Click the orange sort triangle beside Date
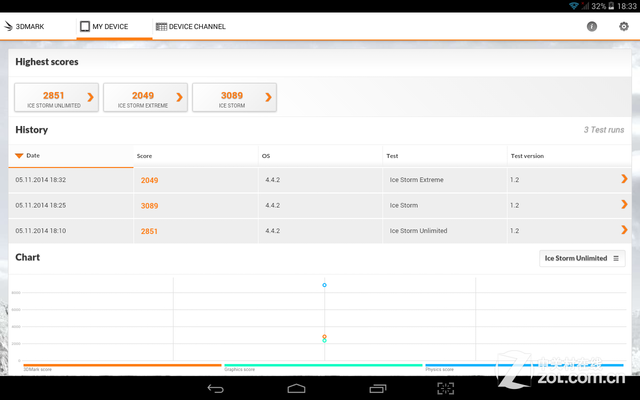Viewport: 640px width, 400px height. point(19,156)
